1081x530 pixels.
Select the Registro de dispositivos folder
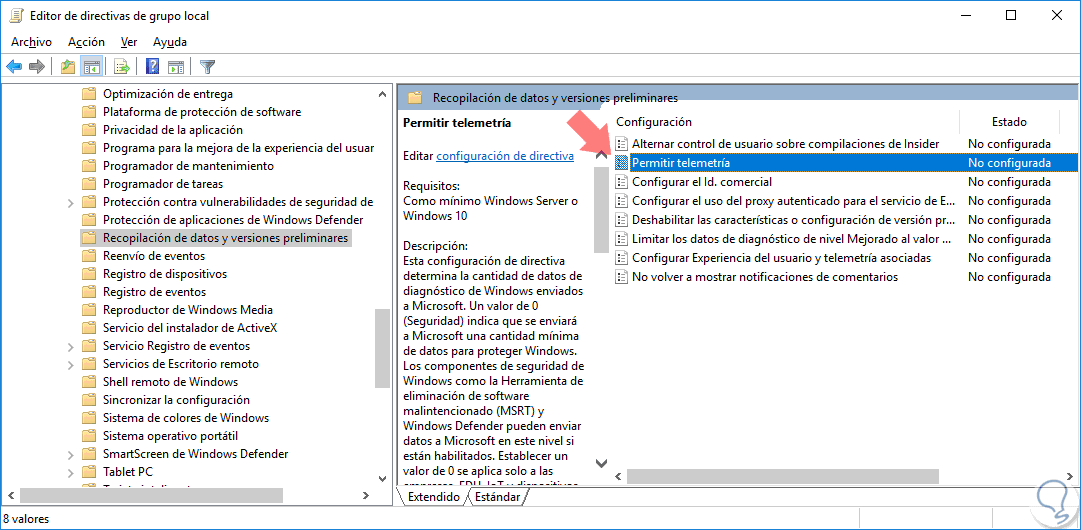coord(165,274)
